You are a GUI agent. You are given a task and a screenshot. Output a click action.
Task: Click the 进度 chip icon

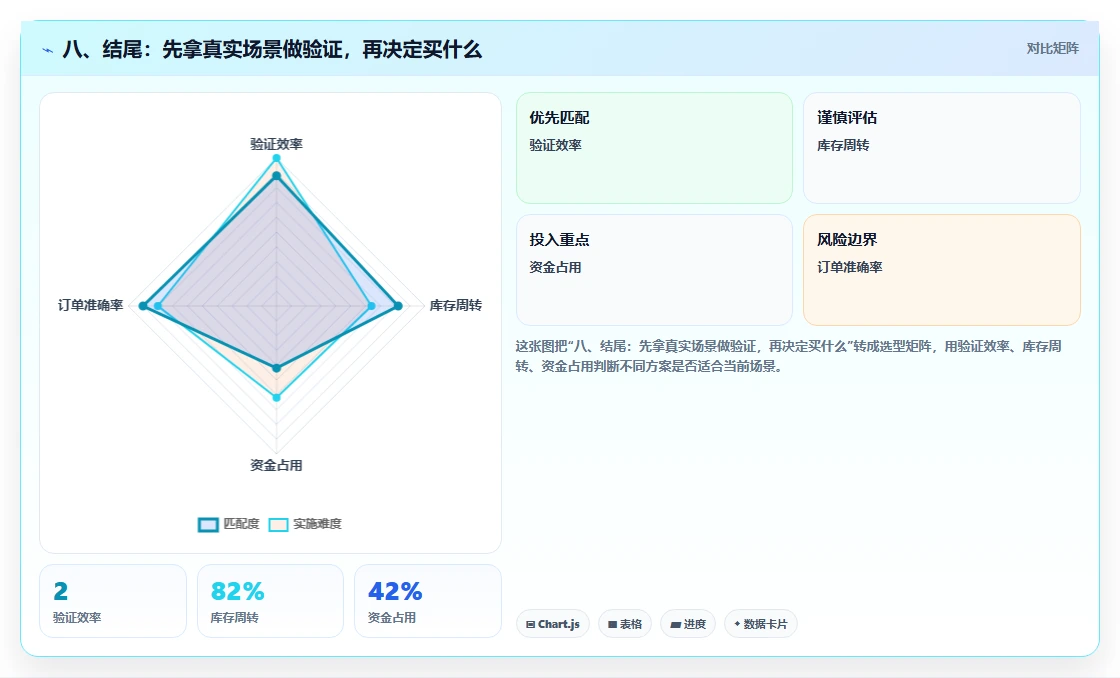(x=675, y=624)
